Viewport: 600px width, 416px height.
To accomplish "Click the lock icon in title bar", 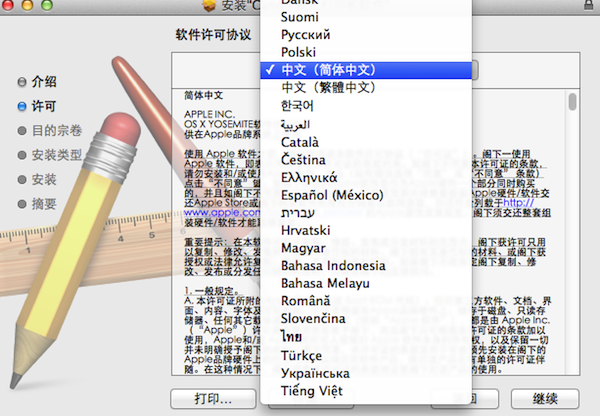I will [588, 5].
